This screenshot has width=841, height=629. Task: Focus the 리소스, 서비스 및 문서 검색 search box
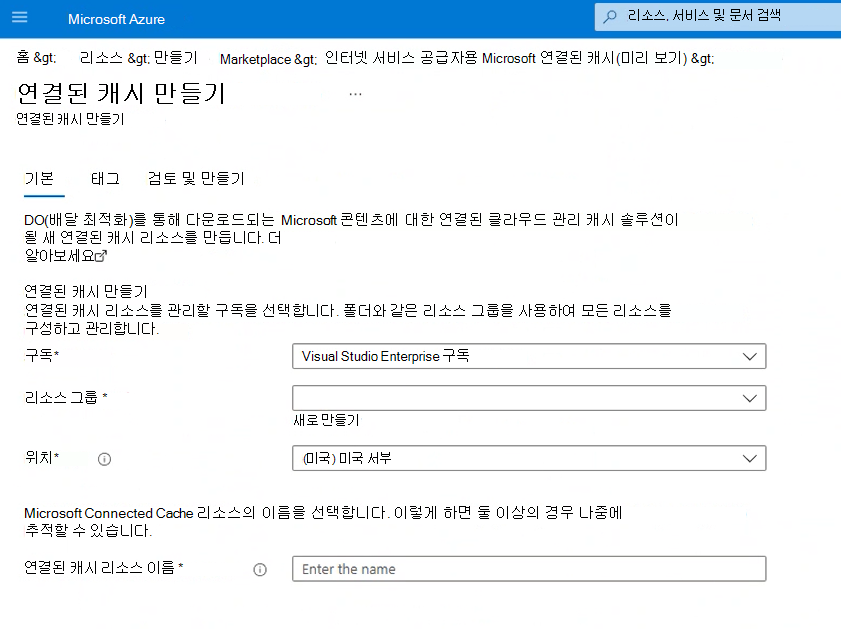[718, 16]
